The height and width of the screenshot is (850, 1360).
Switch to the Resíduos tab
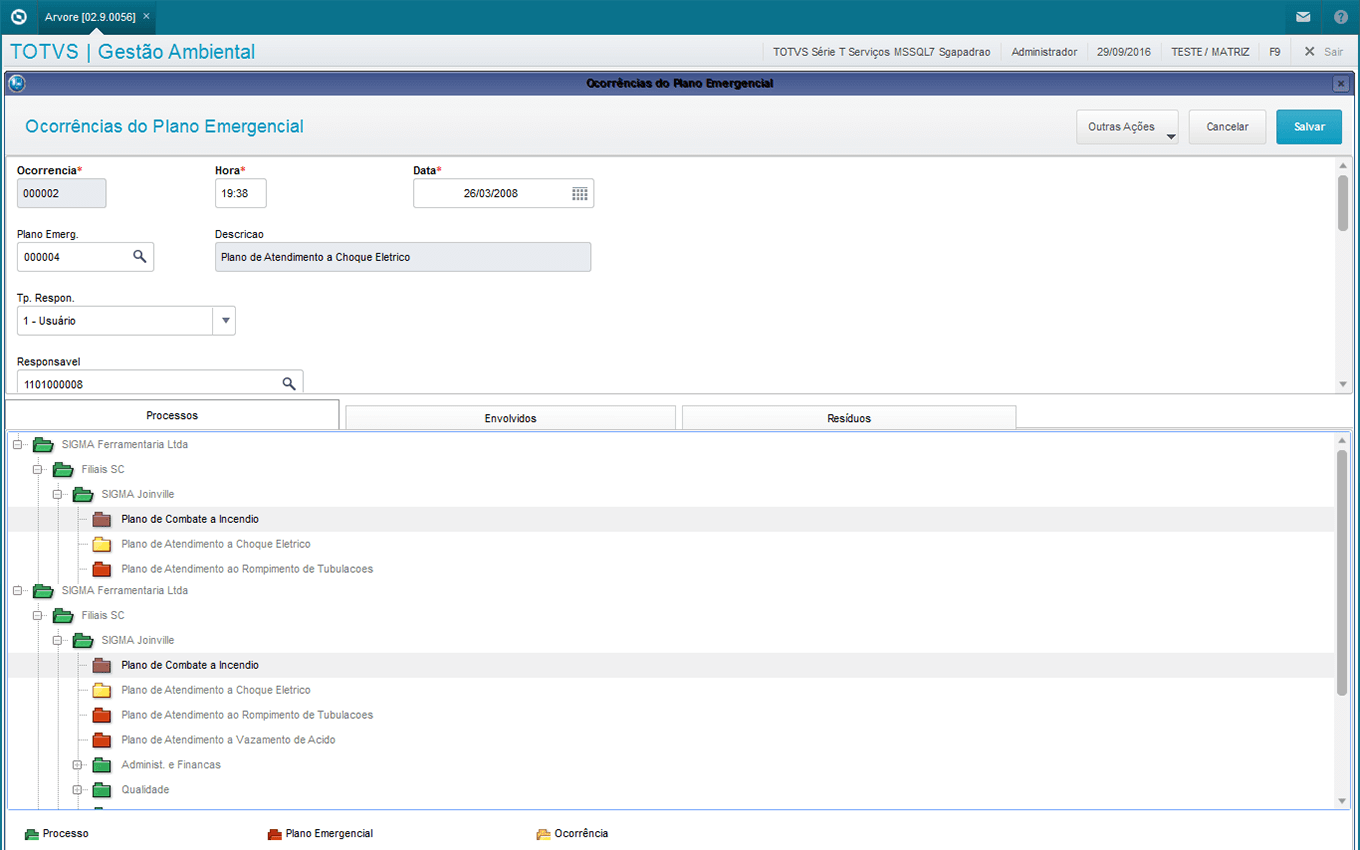click(848, 418)
